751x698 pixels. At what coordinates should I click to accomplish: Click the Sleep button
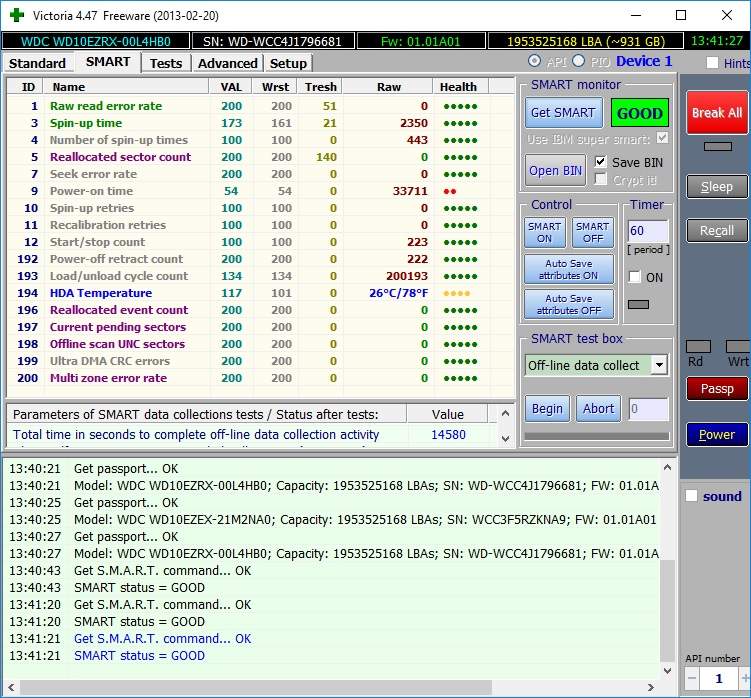coord(717,187)
